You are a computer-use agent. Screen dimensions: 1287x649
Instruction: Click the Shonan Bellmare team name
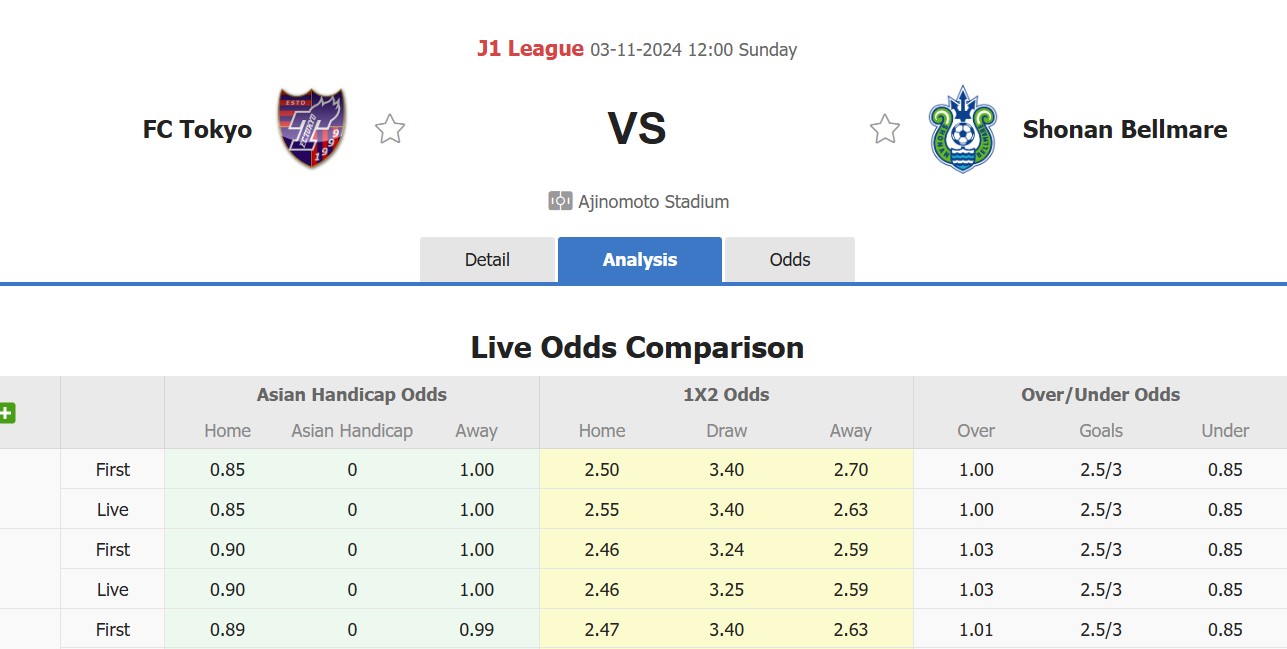click(1124, 130)
